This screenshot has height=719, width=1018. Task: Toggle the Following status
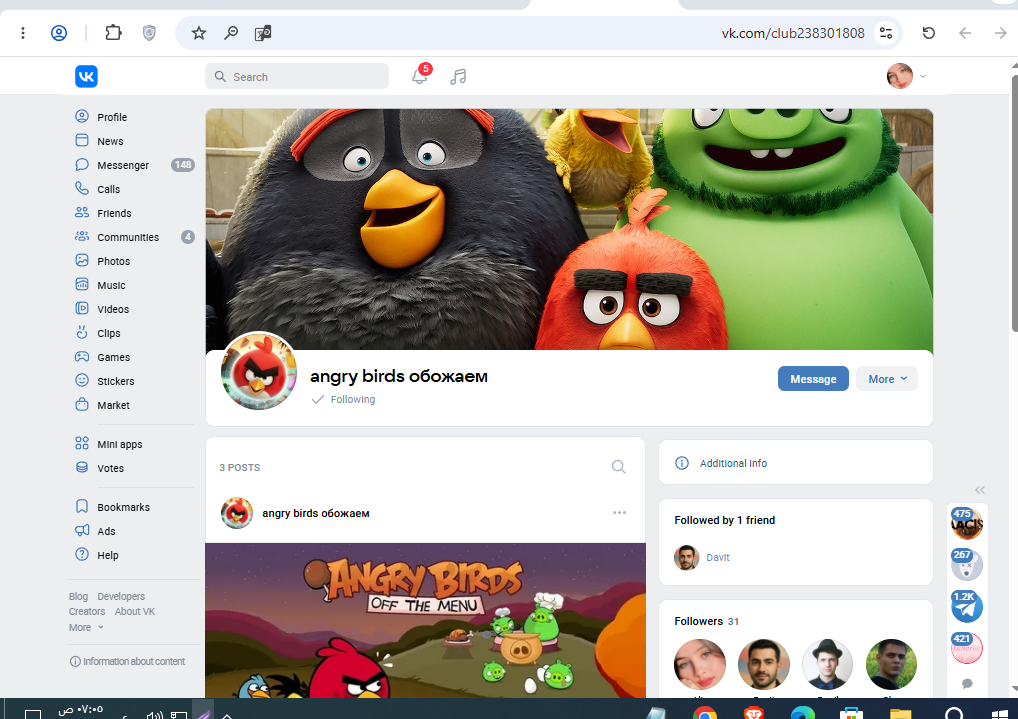343,399
